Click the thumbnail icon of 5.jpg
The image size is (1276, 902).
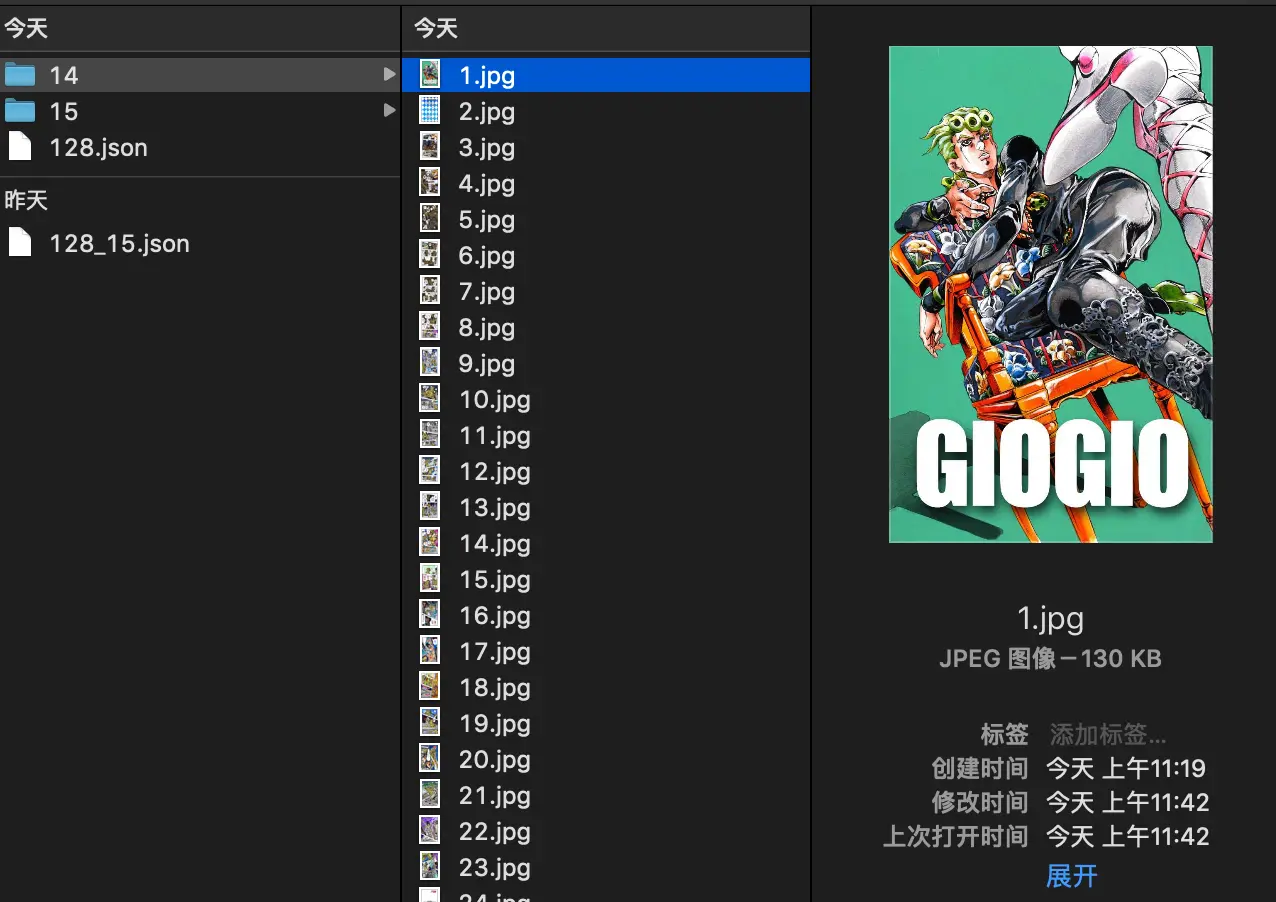point(429,218)
